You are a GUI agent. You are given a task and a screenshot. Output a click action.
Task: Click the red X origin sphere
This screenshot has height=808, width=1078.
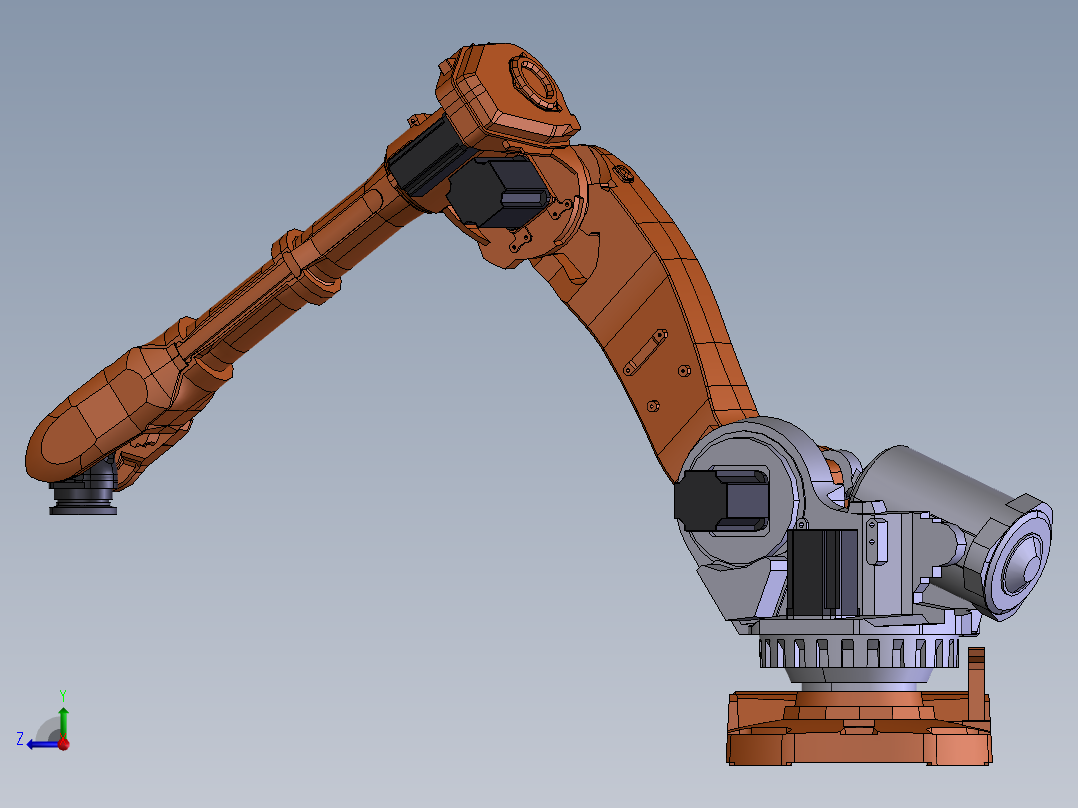click(63, 744)
